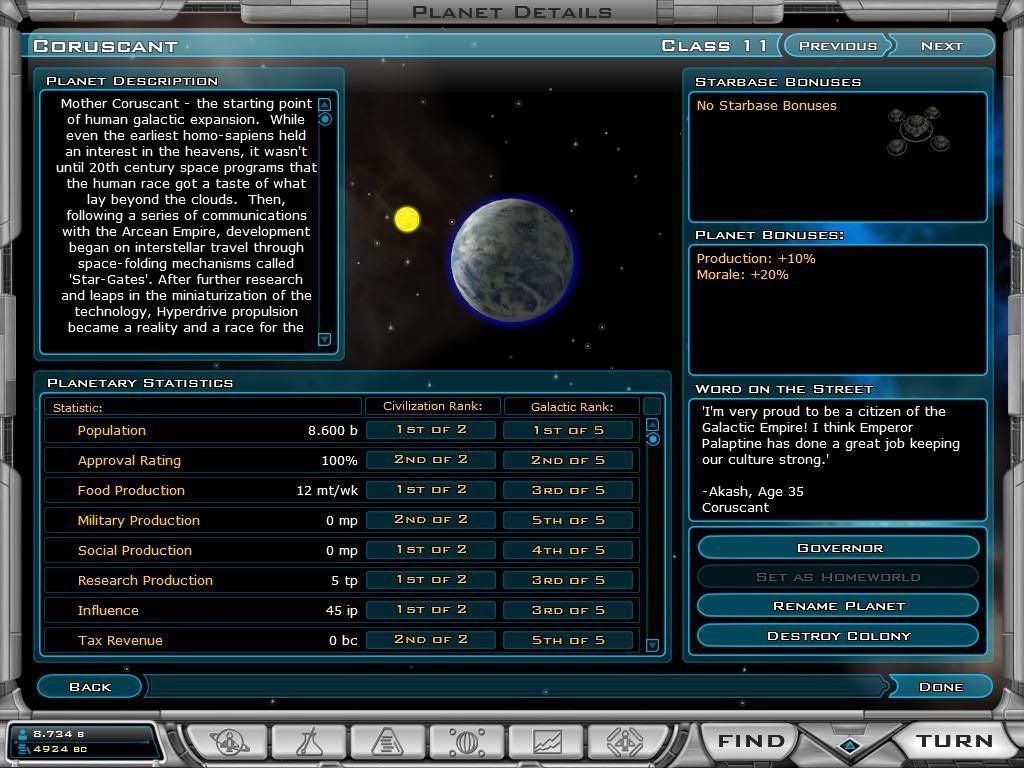1024x768 pixels.
Task: Click Social Production galactic rank '4th of 5'
Action: coord(568,550)
